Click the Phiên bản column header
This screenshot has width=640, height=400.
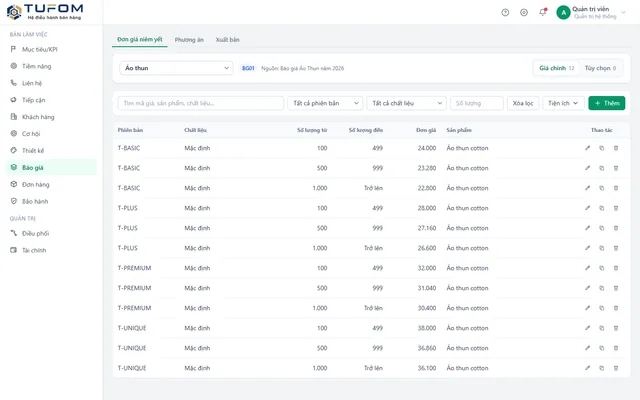[x=130, y=130]
